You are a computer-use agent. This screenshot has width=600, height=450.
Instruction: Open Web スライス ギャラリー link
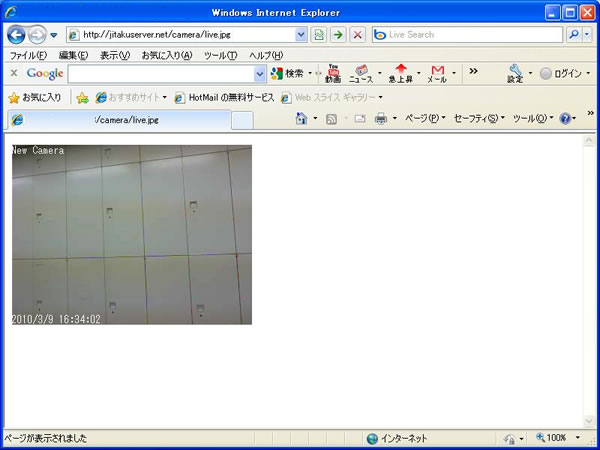pos(331,98)
